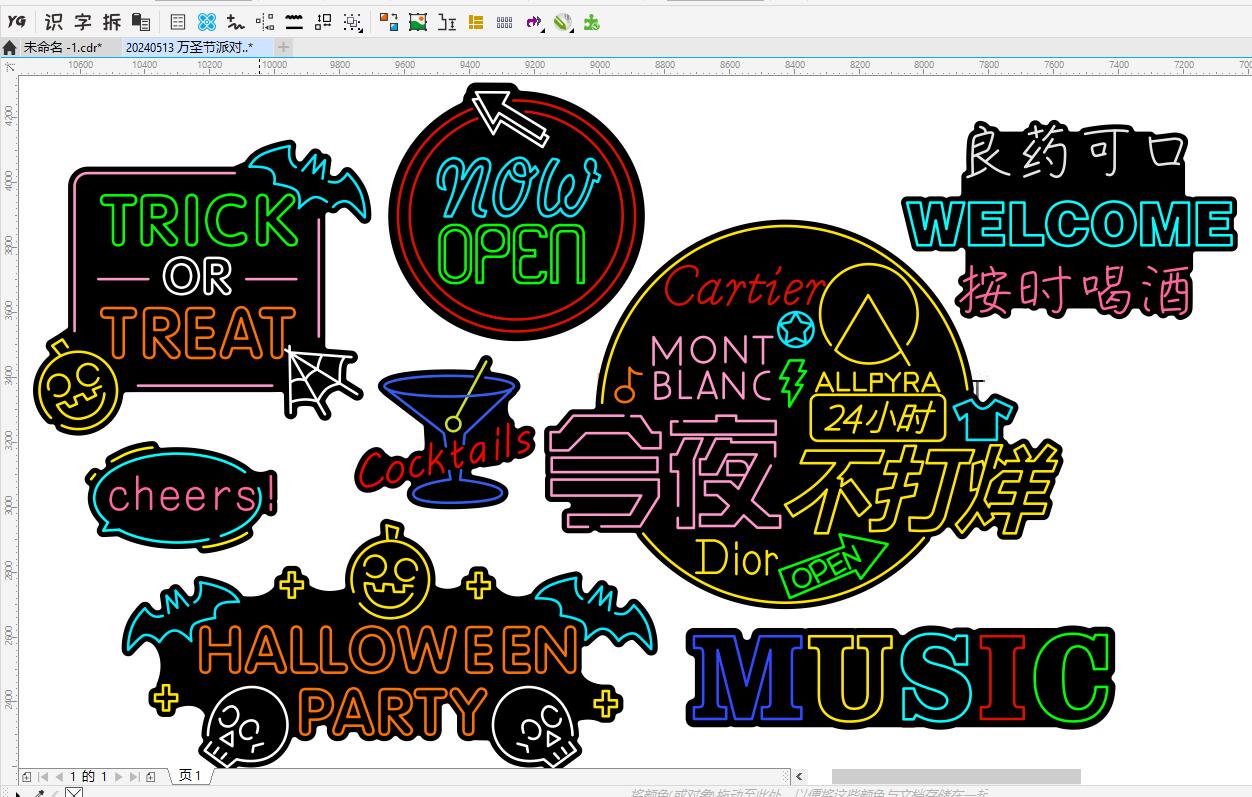Select the no-fill X color swatch
The image size is (1252, 797).
pos(74,793)
